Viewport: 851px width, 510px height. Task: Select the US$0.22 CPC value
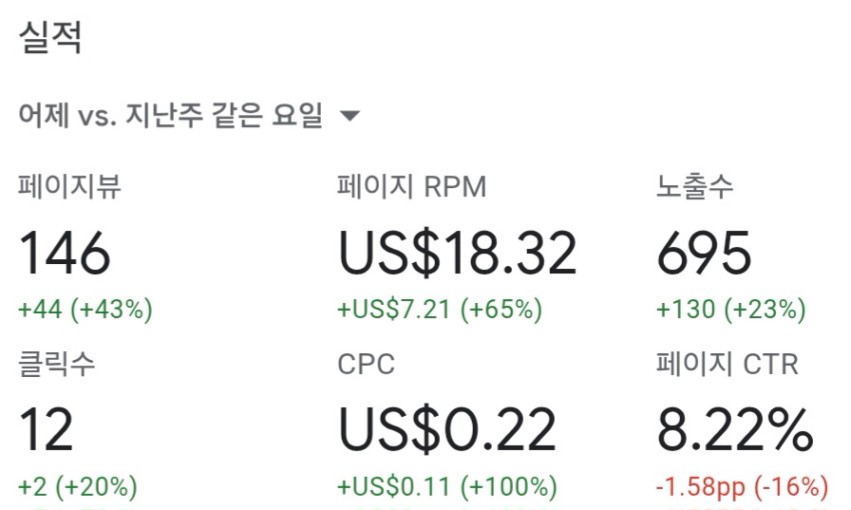447,430
